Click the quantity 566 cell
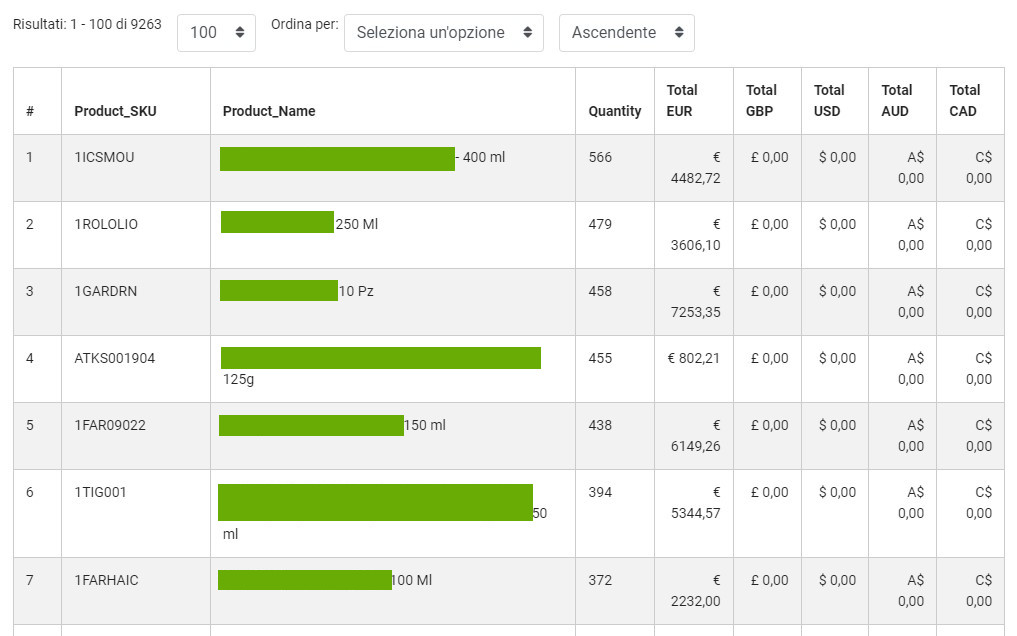Viewport: 1017px width, 636px height. coord(600,158)
